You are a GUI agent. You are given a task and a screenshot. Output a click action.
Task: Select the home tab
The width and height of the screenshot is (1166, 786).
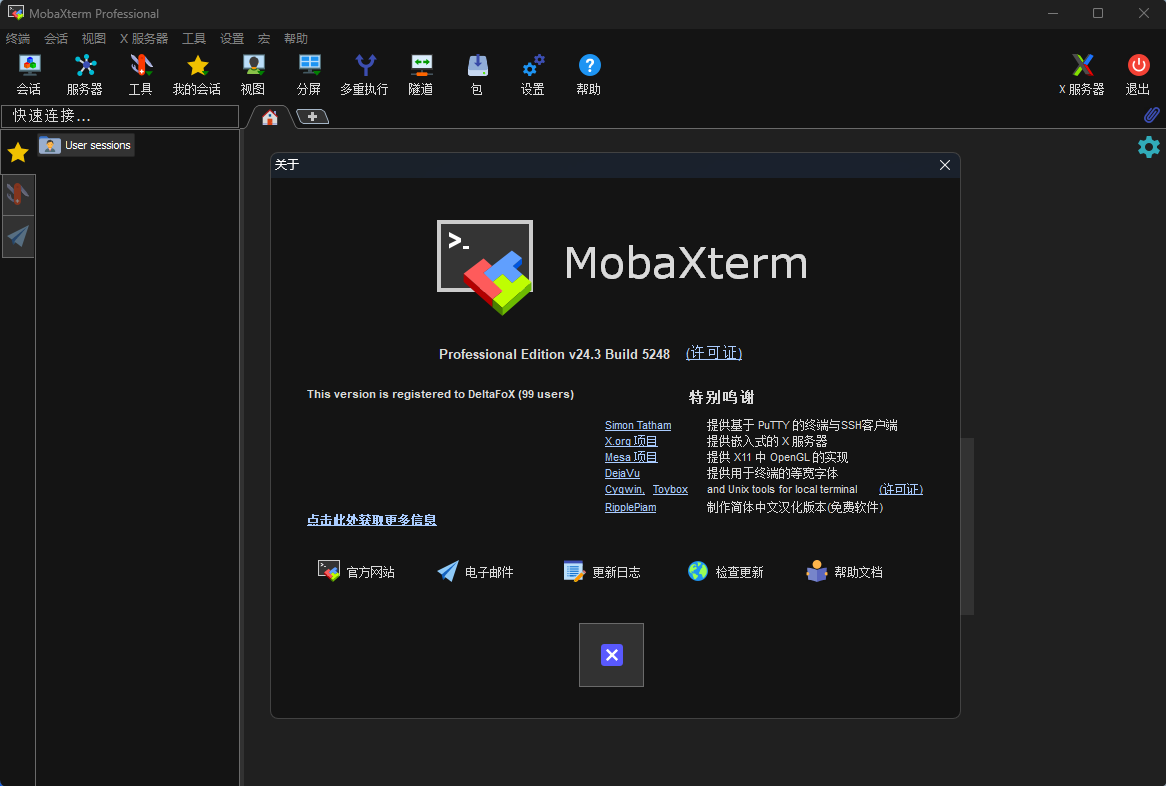pos(270,117)
